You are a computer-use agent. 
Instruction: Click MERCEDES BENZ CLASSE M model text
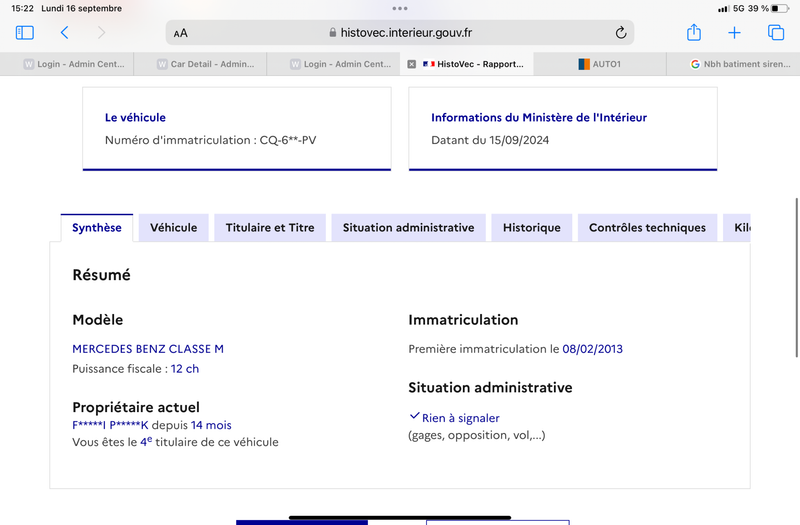[x=148, y=349]
